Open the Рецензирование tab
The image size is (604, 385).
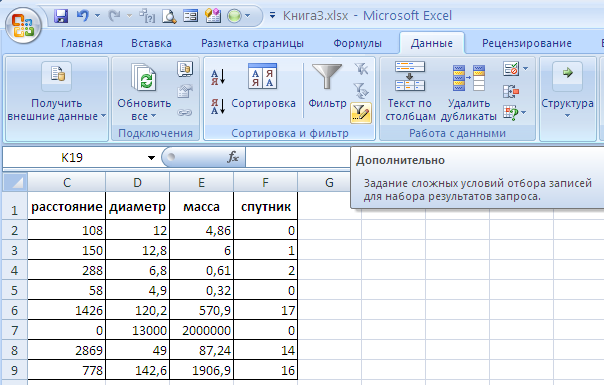(527, 43)
